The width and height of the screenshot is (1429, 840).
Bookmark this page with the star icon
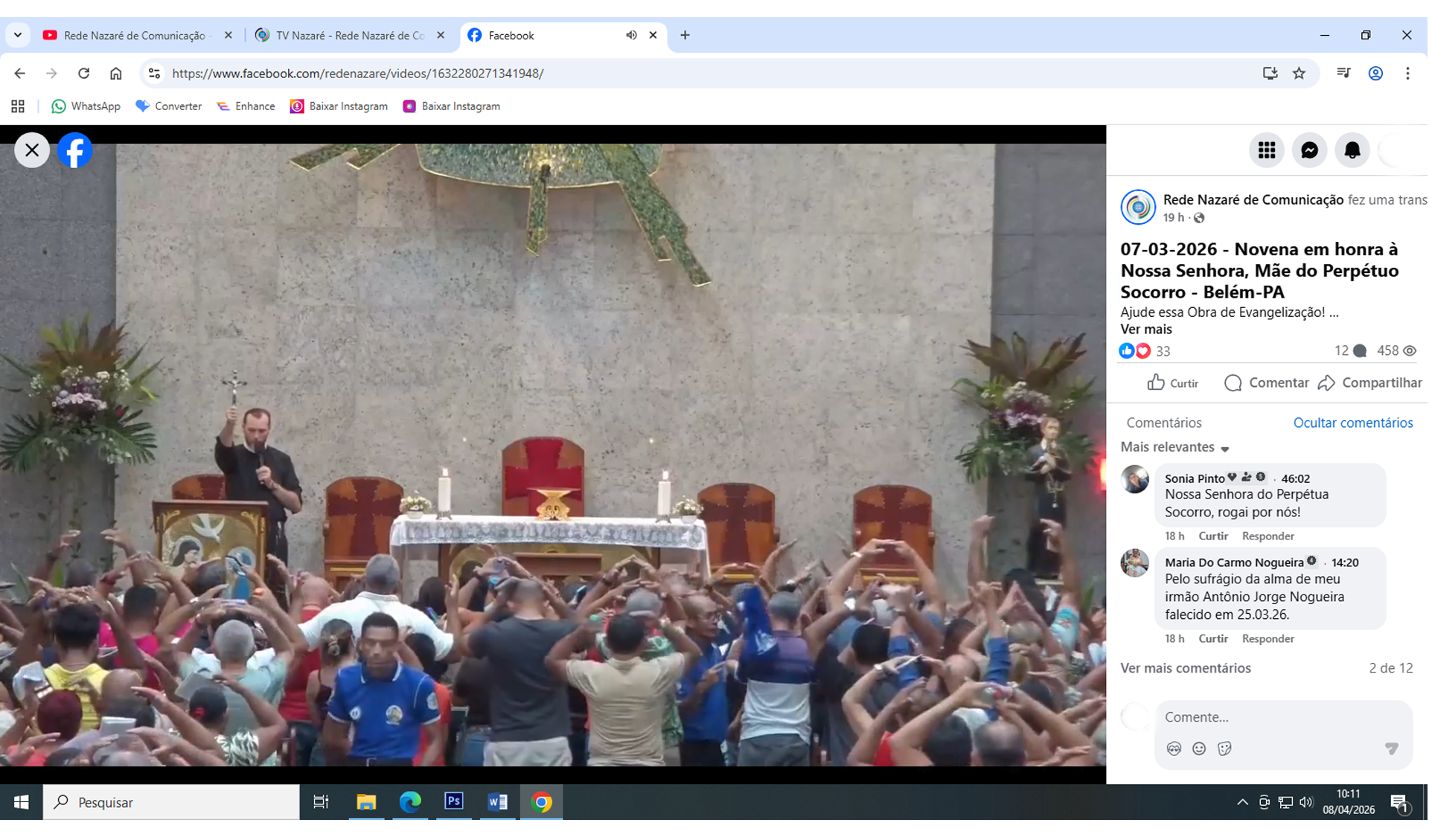[x=1299, y=73]
